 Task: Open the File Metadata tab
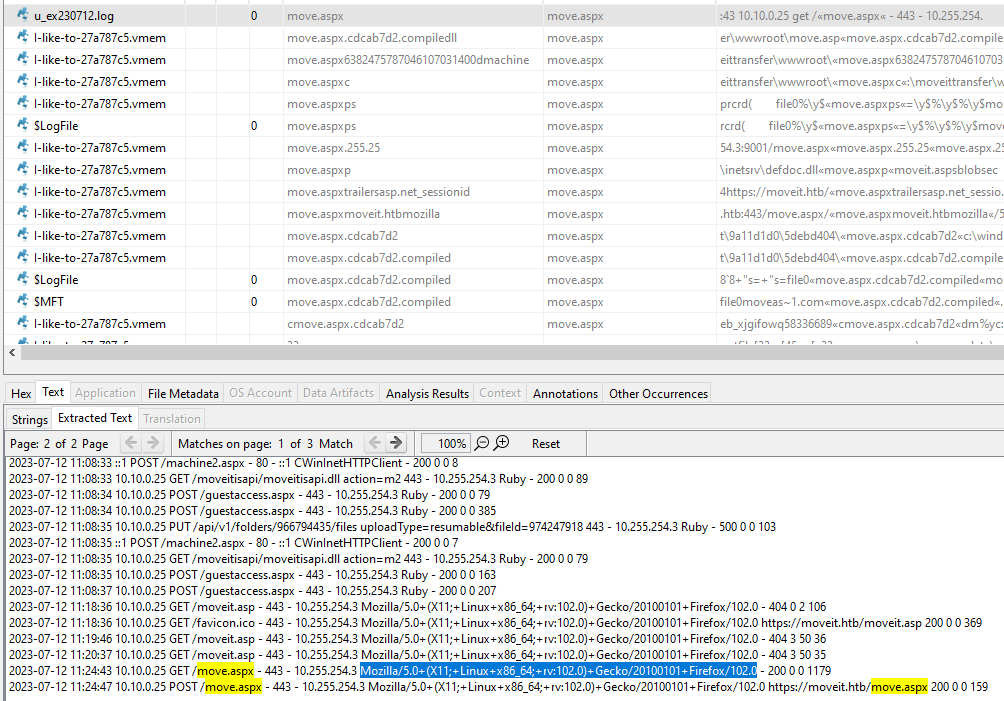[182, 393]
